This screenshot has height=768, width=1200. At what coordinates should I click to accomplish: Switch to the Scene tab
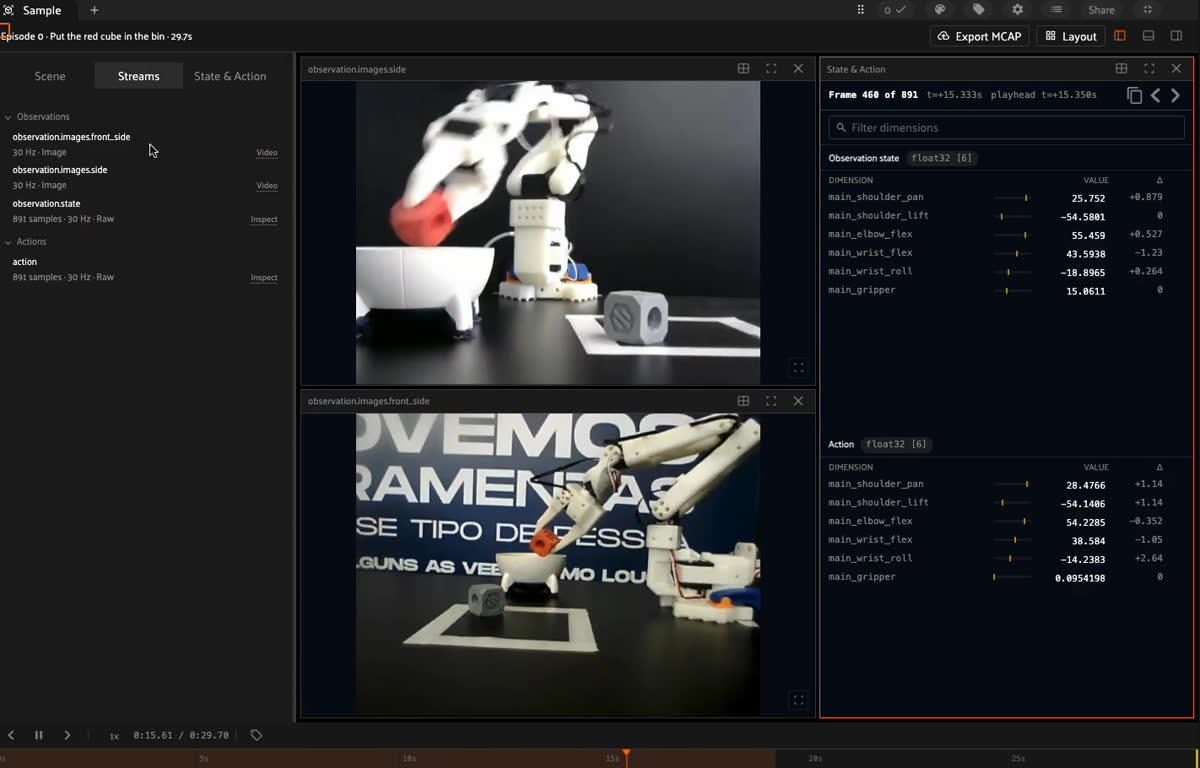tap(50, 76)
